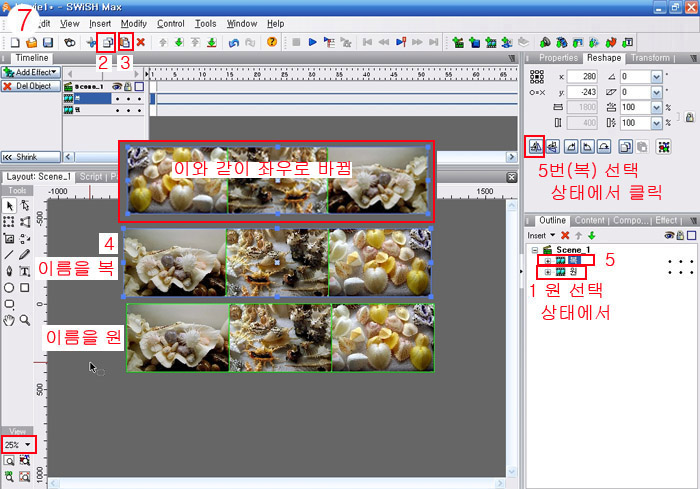Click the red X Delete toolbar icon

[141, 42]
